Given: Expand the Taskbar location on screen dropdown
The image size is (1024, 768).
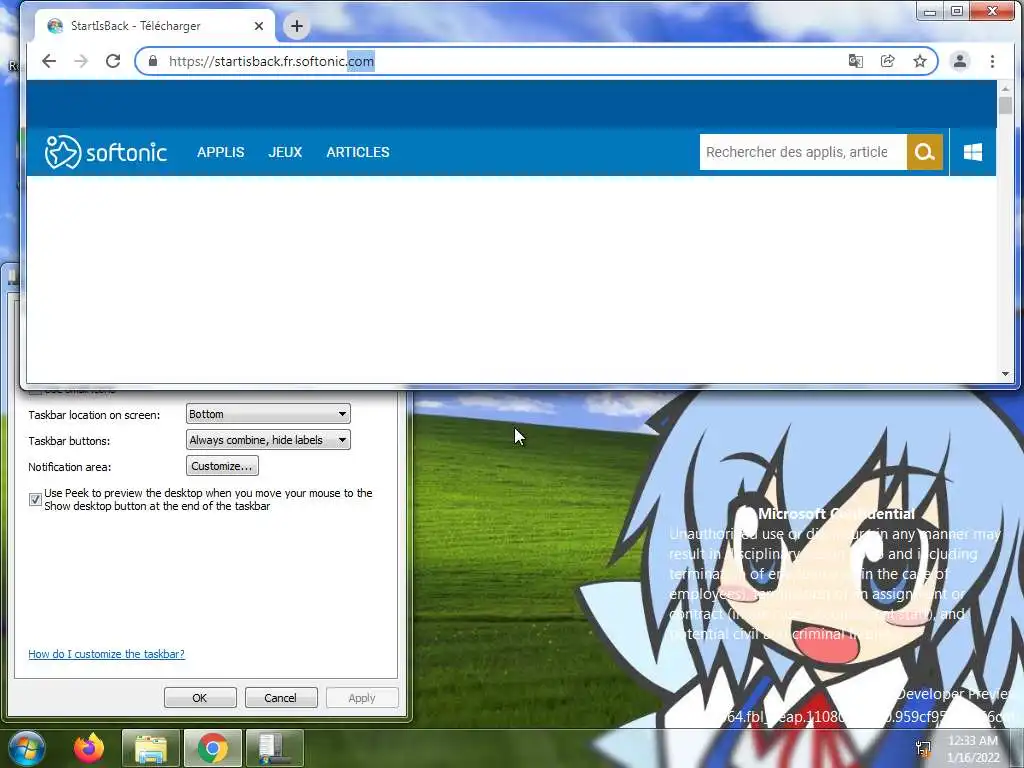Looking at the screenshot, I should coord(268,414).
